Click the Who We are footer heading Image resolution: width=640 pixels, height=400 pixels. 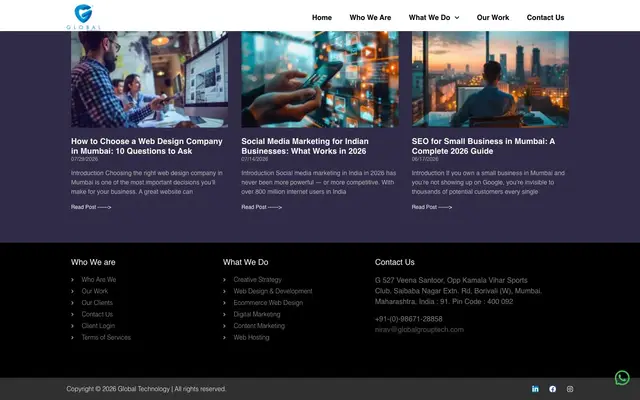coord(93,262)
